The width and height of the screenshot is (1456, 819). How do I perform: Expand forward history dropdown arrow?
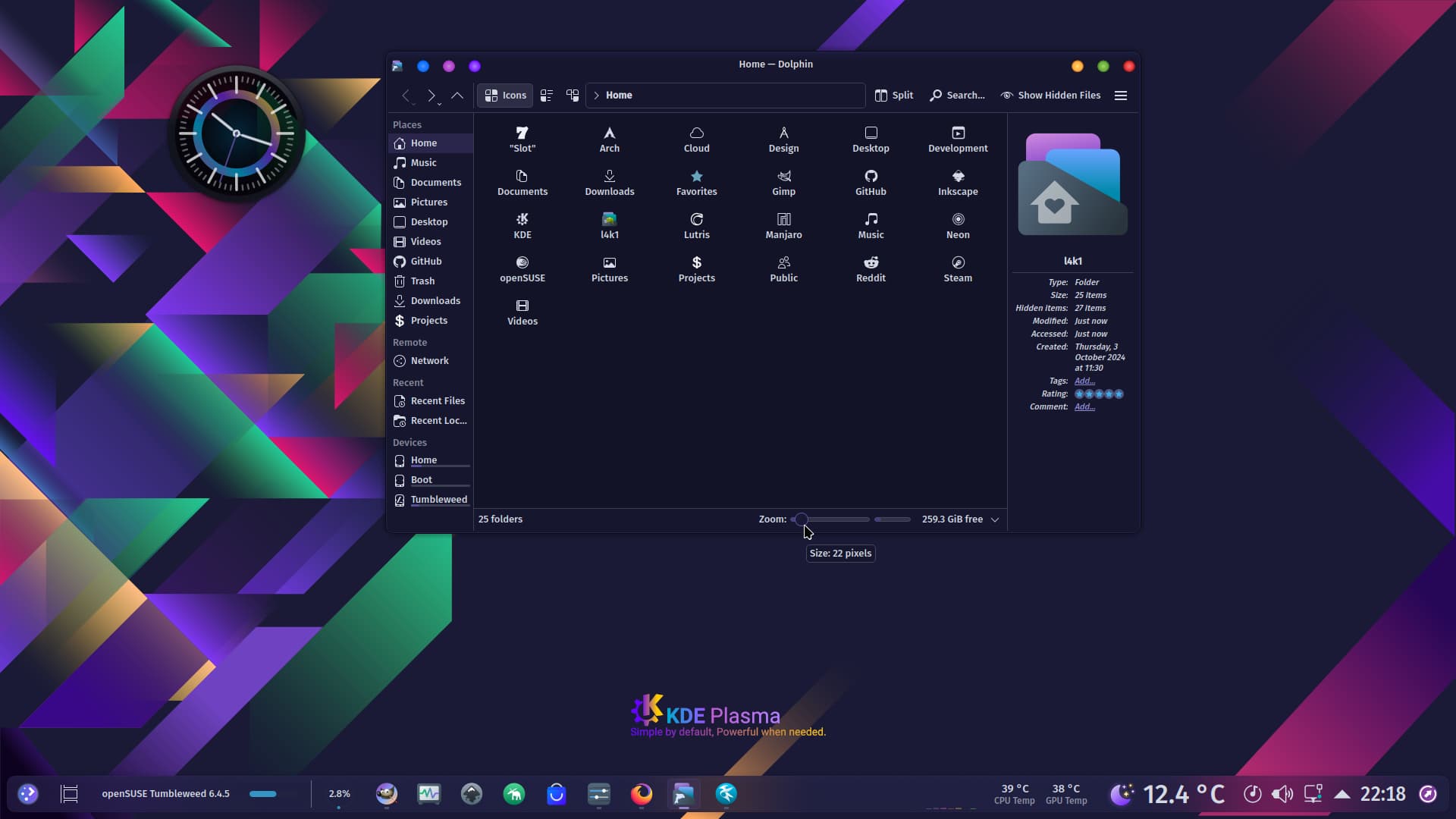440,103
